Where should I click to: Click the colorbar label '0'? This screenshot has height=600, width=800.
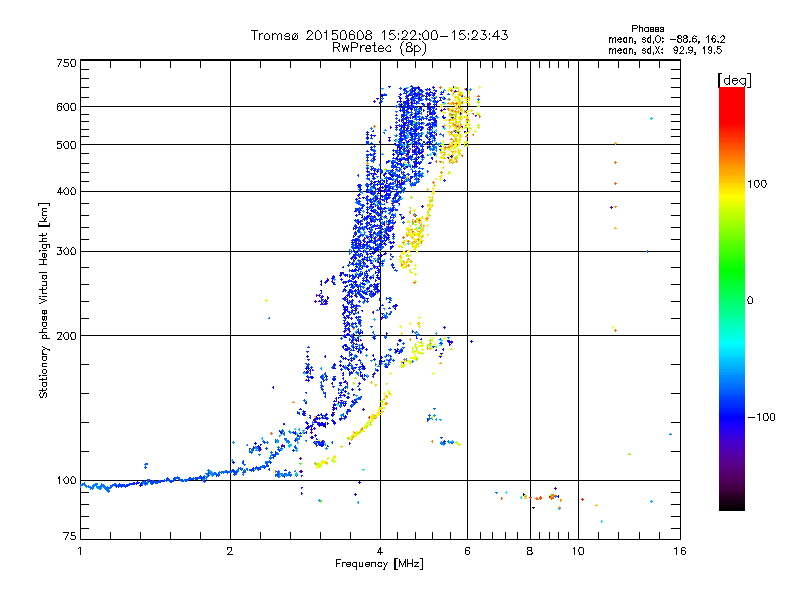(x=749, y=301)
